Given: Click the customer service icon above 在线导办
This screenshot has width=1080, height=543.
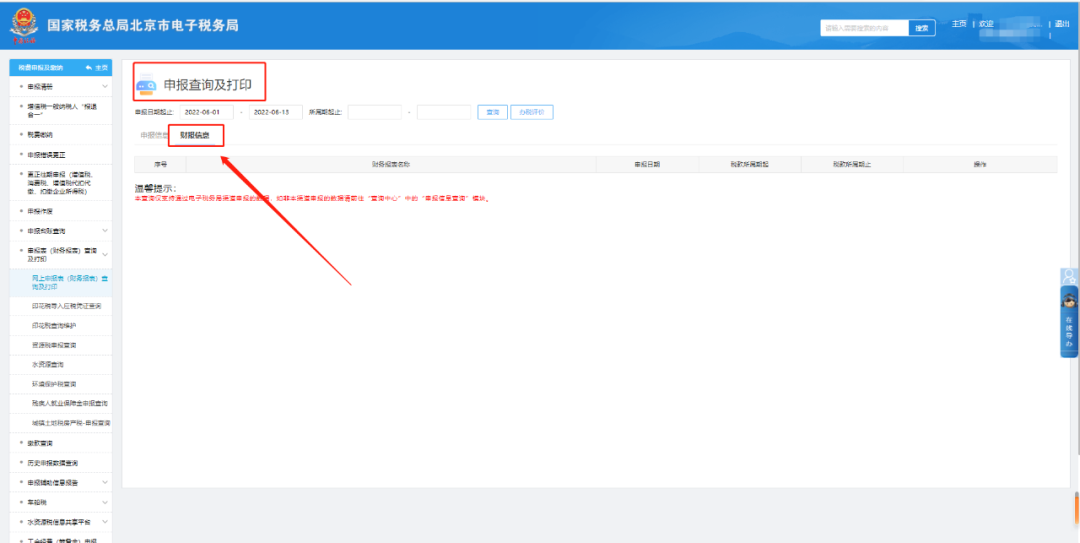Looking at the screenshot, I should (1069, 276).
